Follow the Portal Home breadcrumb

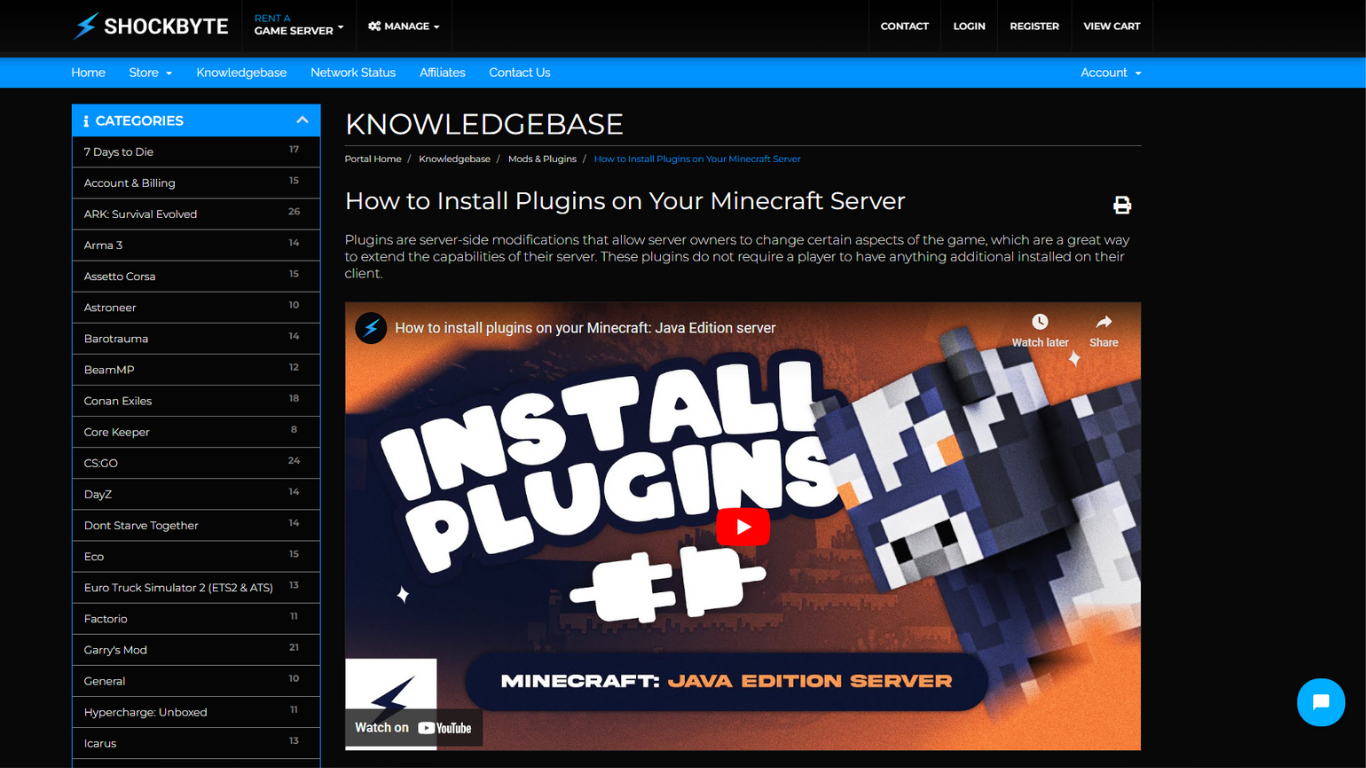click(373, 159)
